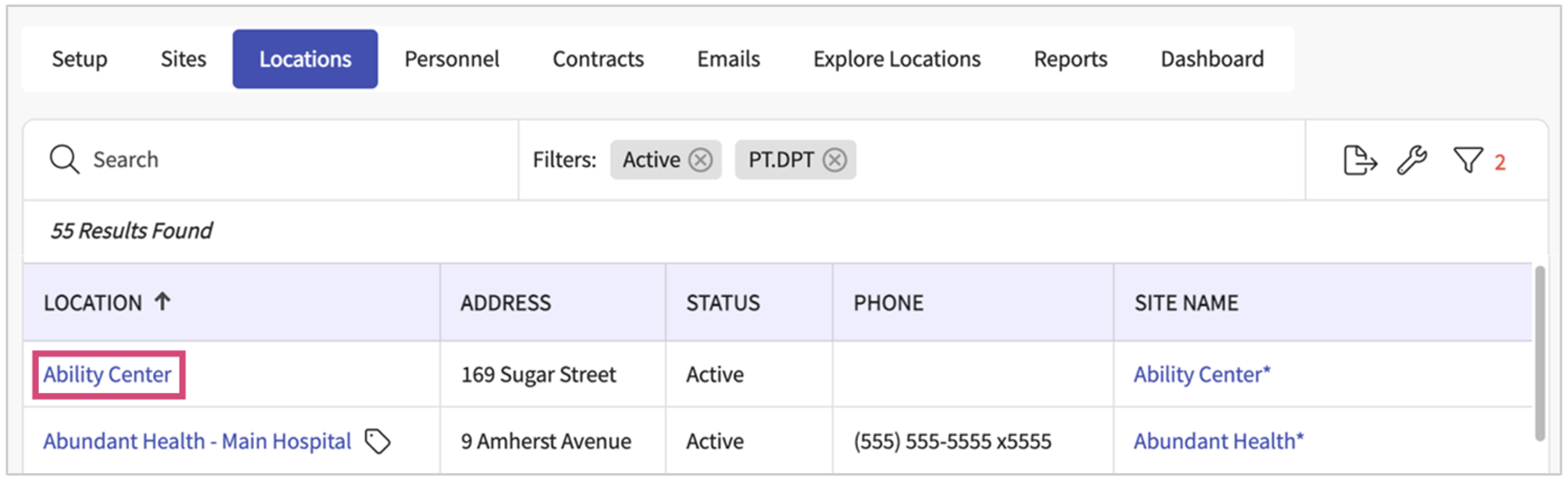Open the Reports tab
This screenshot has width=1568, height=482.
click(1070, 59)
